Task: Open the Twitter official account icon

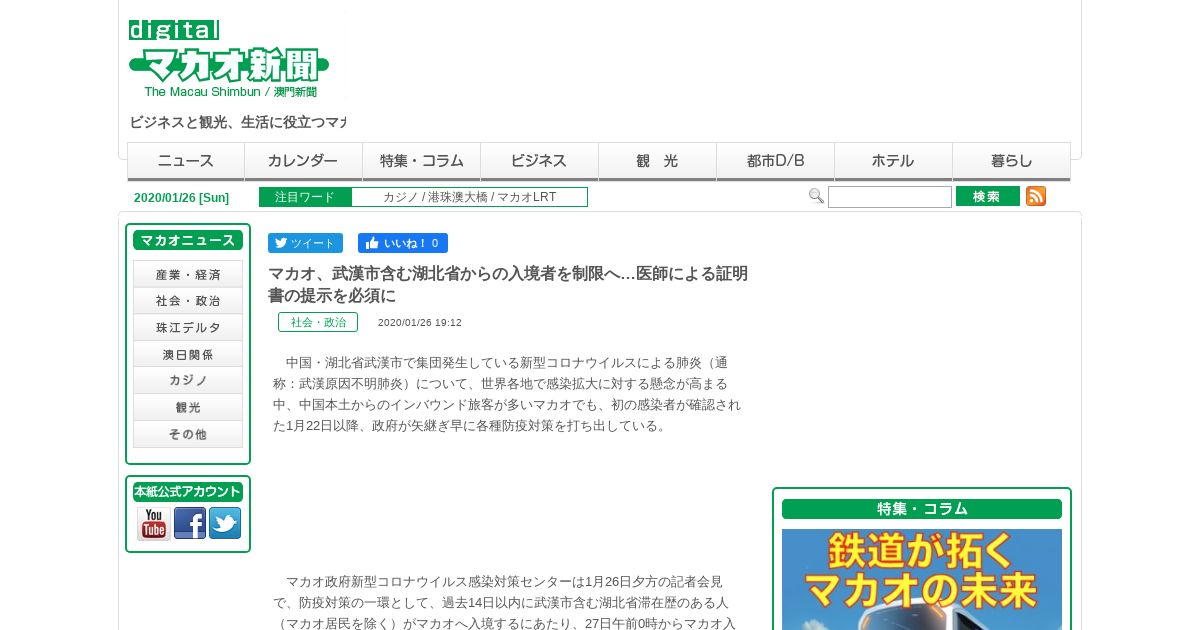Action: pos(225,523)
